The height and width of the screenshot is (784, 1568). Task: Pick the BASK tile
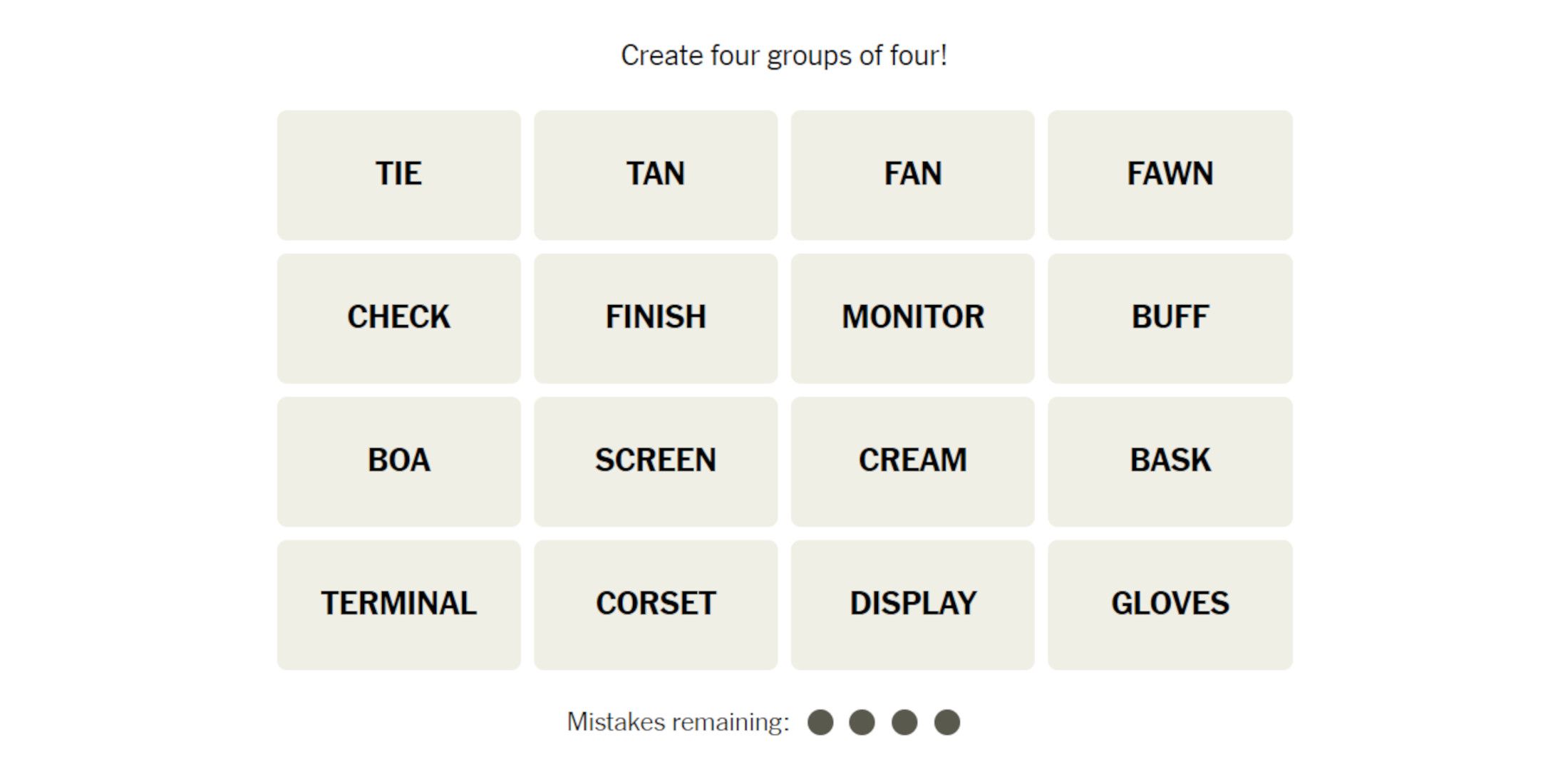1170,461
